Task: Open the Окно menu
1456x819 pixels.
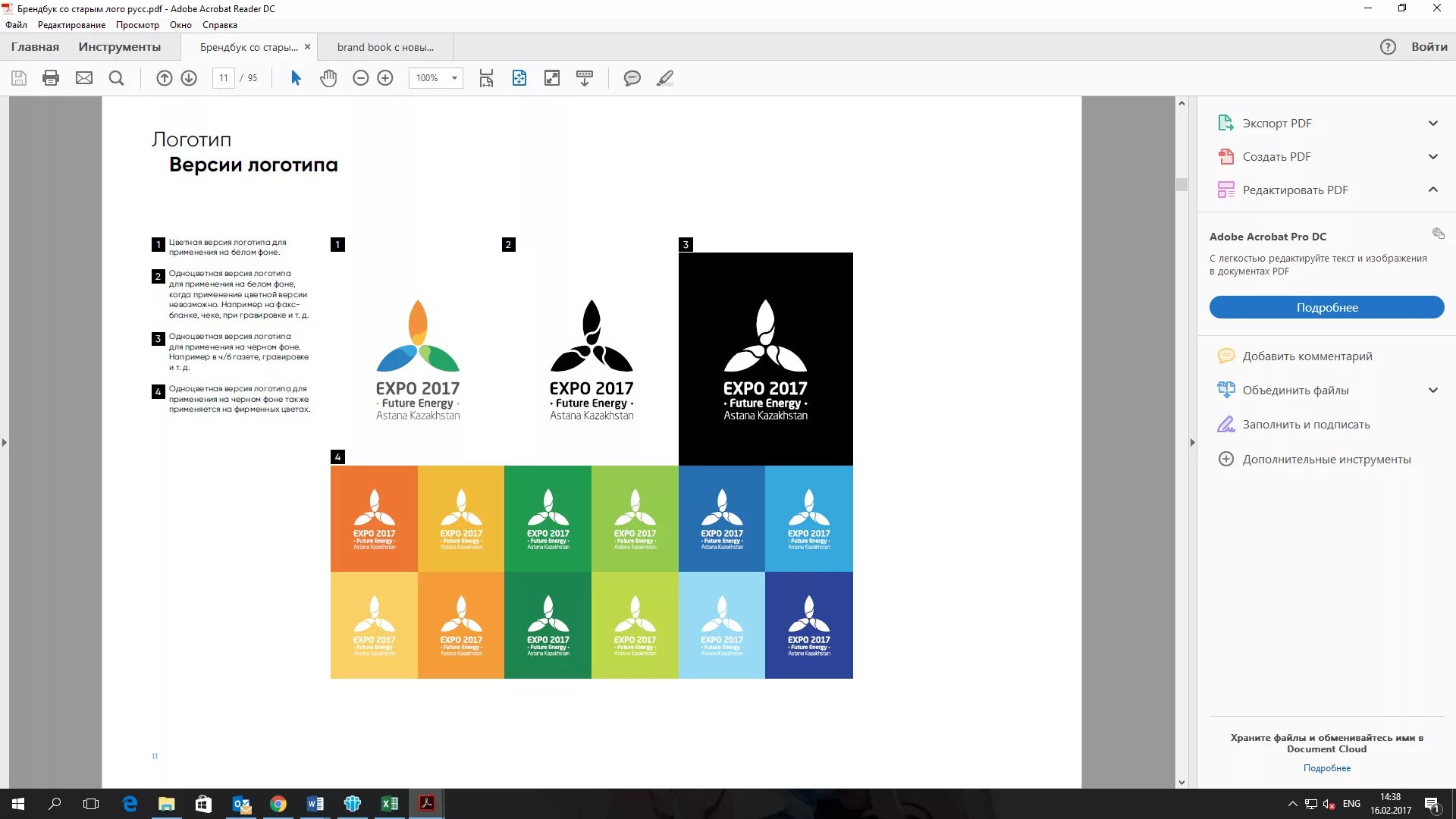Action: 180,25
